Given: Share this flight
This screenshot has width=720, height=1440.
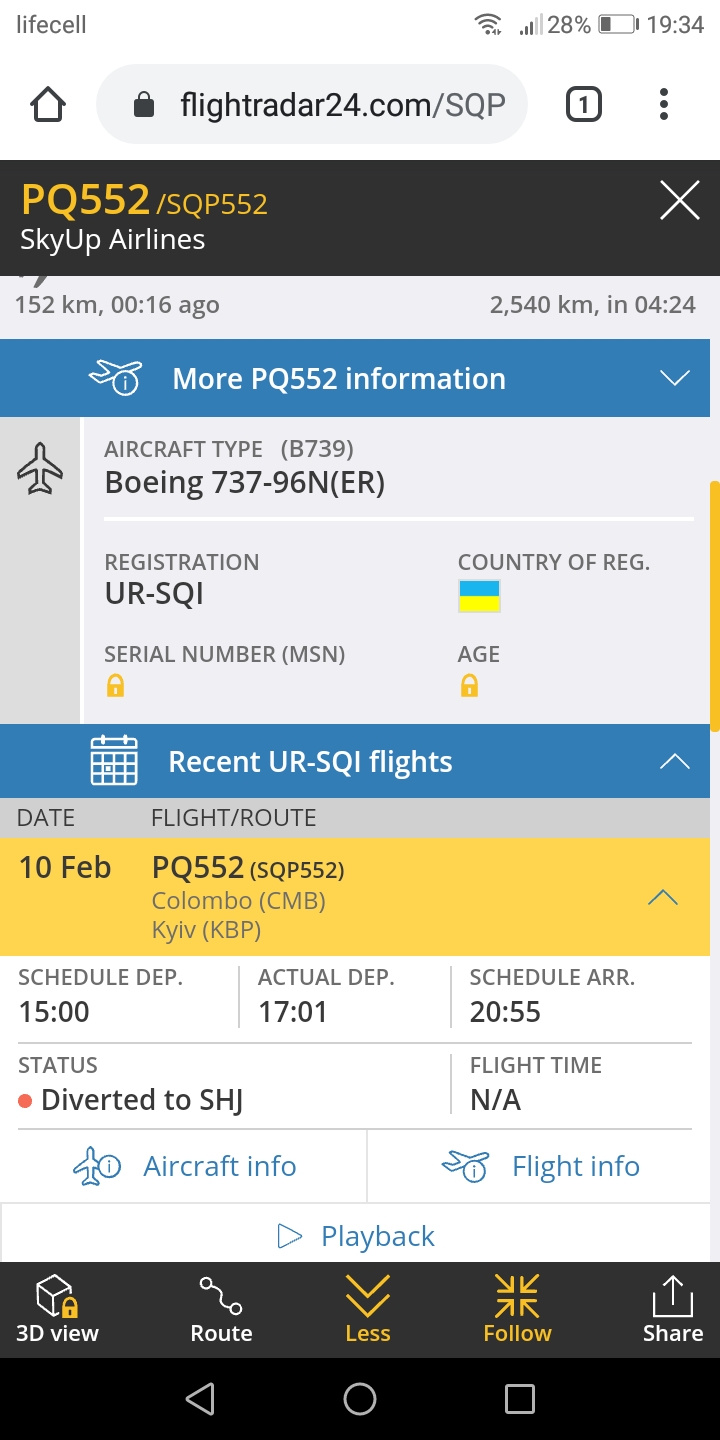Looking at the screenshot, I should [x=672, y=1310].
